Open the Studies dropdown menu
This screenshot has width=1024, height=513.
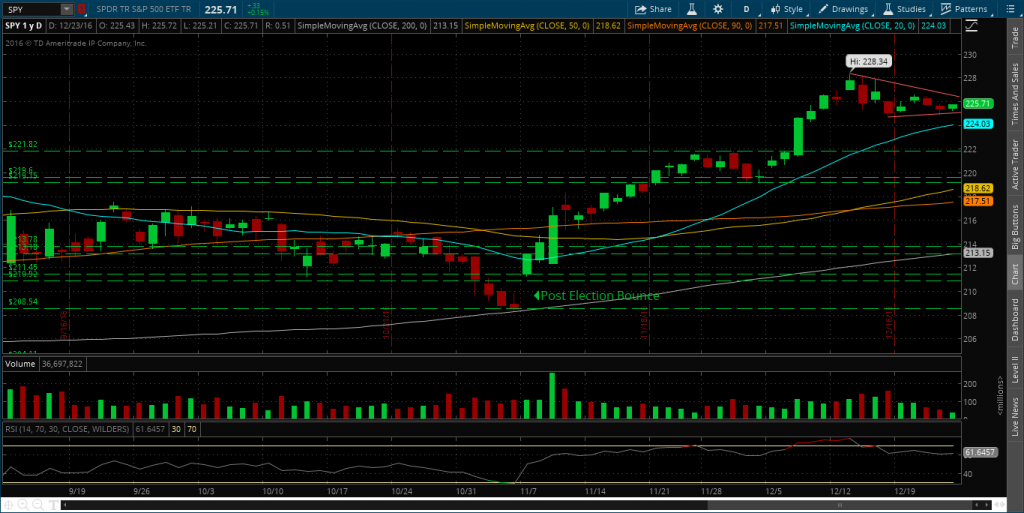[x=904, y=9]
